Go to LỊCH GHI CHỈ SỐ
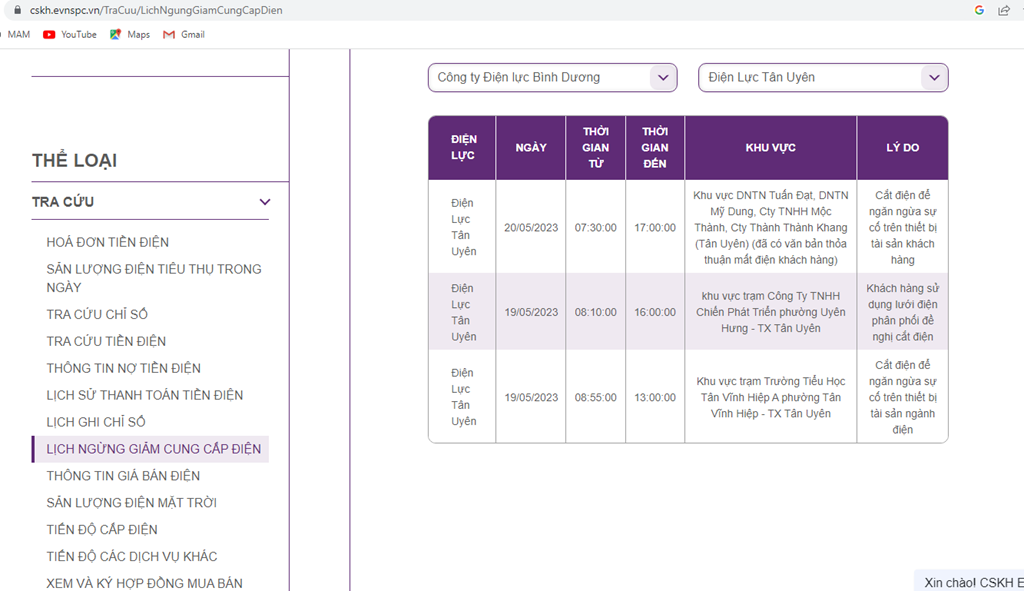This screenshot has height=591, width=1024. tap(96, 422)
